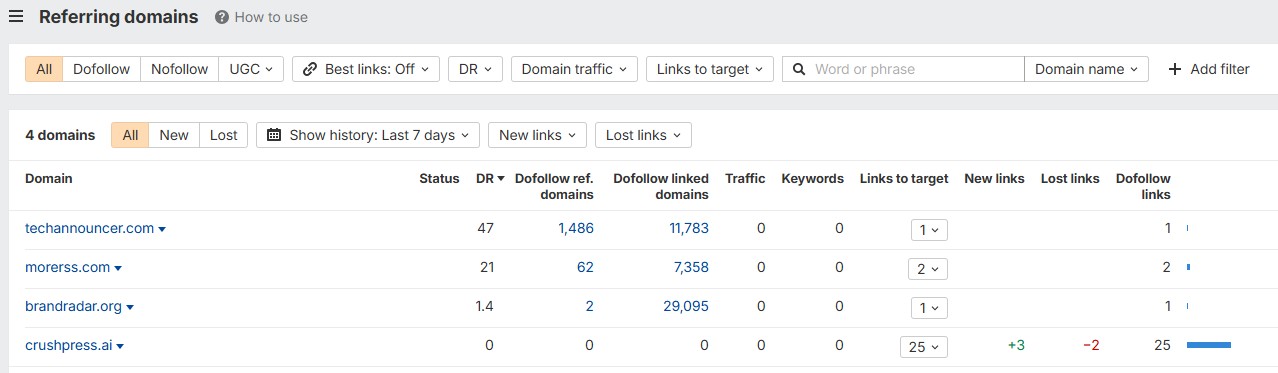Open the techannouncer.com domain link
The image size is (1278, 373).
(89, 228)
